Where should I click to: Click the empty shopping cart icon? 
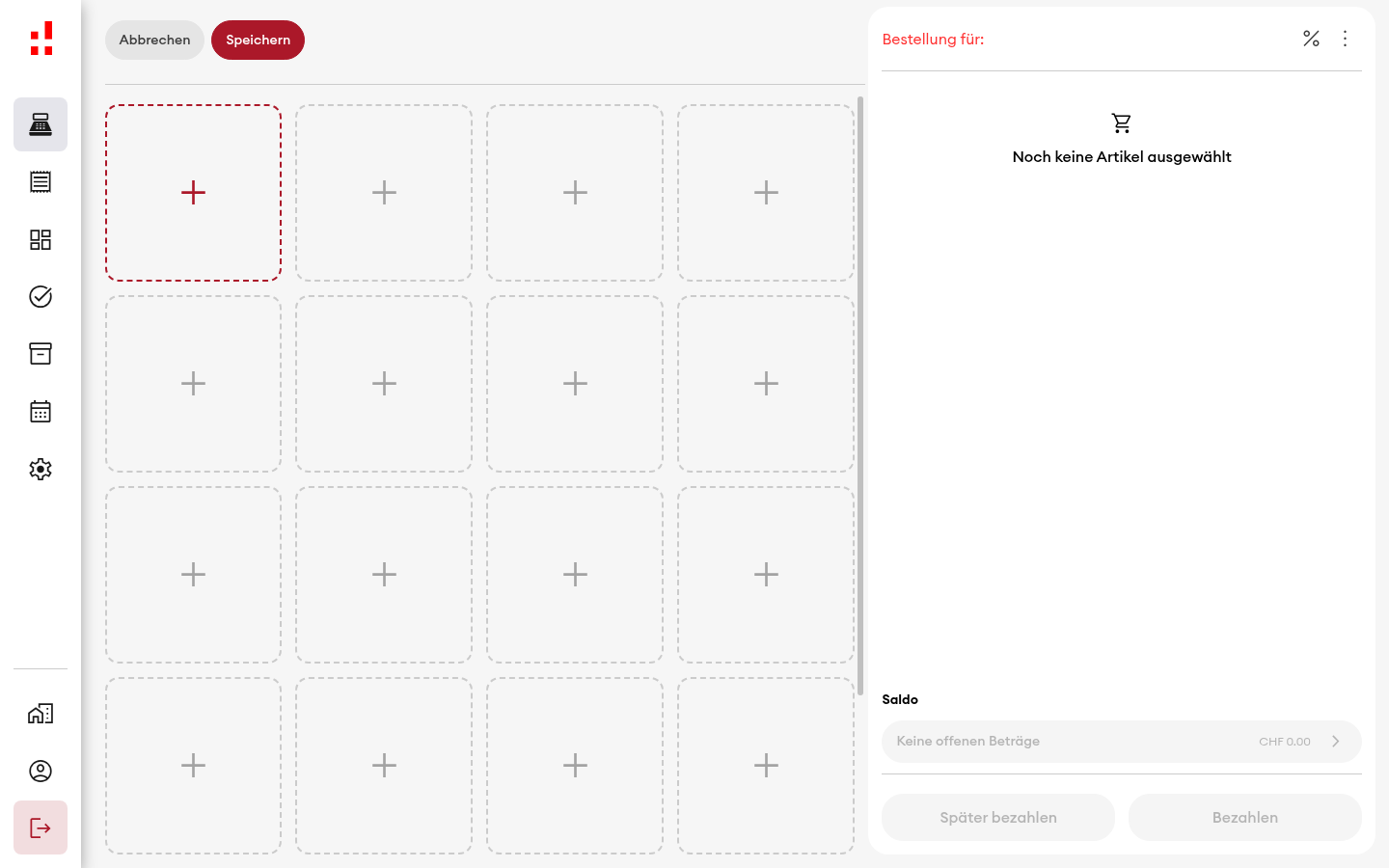coord(1122,123)
